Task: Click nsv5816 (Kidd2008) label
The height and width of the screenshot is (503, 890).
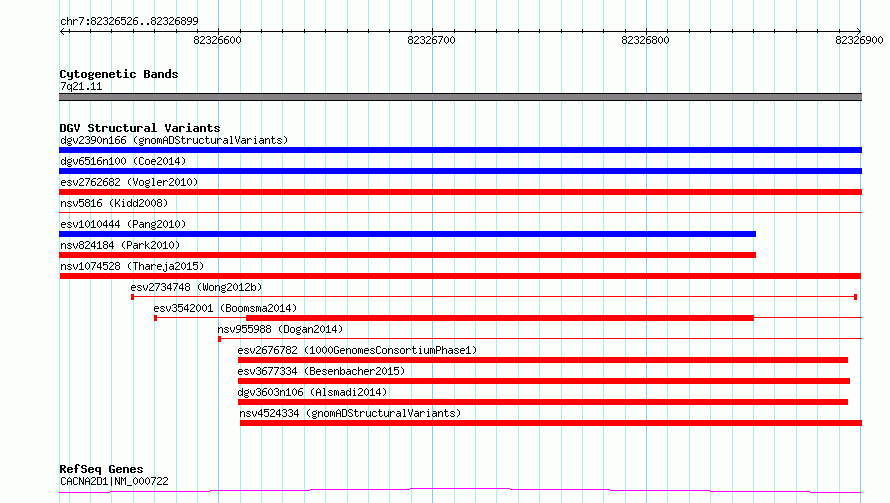Action: point(114,203)
